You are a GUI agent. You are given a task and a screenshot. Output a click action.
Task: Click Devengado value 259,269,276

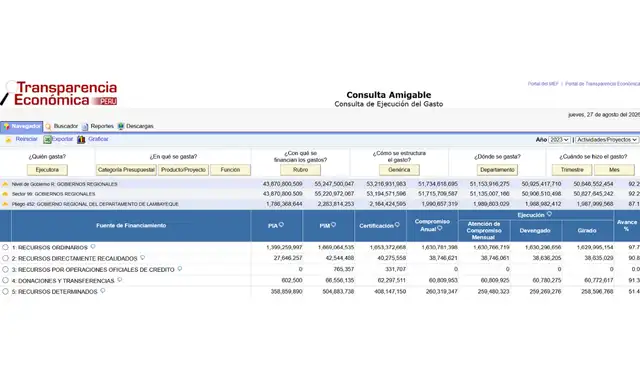[544, 291]
